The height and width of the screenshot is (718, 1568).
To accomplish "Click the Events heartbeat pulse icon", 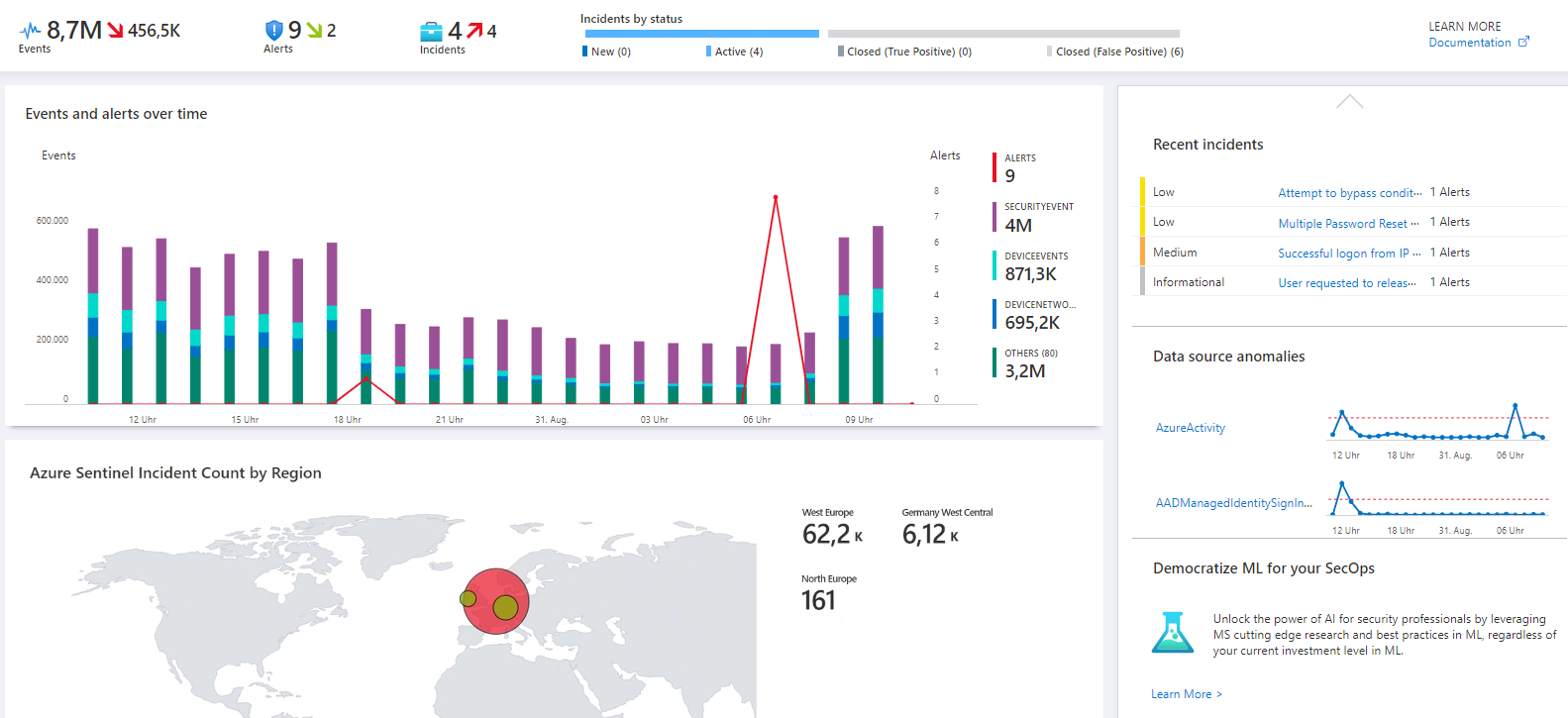I will click(30, 31).
